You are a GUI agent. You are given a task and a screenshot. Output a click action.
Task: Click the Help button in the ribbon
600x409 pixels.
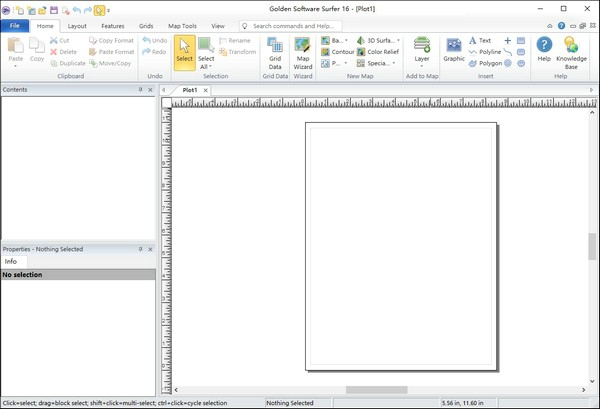coord(544,50)
